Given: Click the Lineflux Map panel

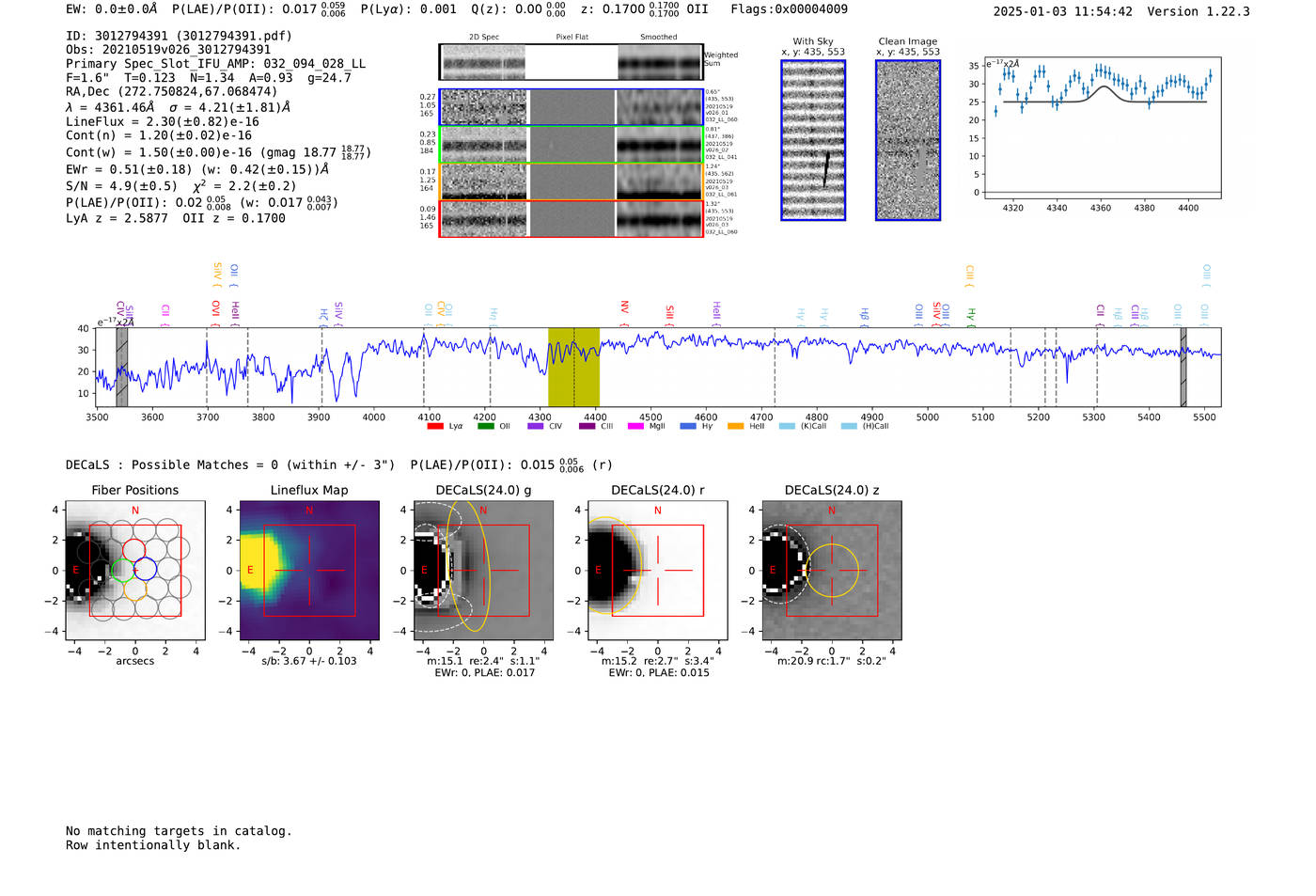Looking at the screenshot, I should pos(309,571).
